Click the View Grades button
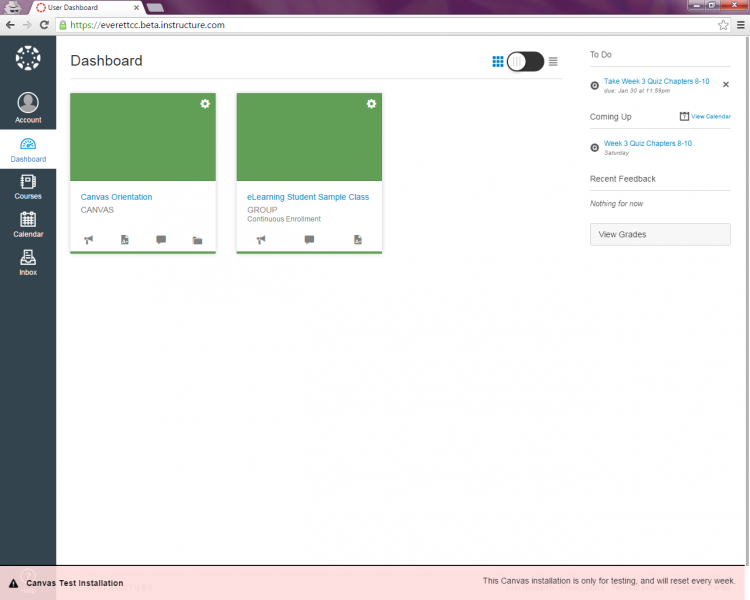750x600 pixels. click(660, 234)
